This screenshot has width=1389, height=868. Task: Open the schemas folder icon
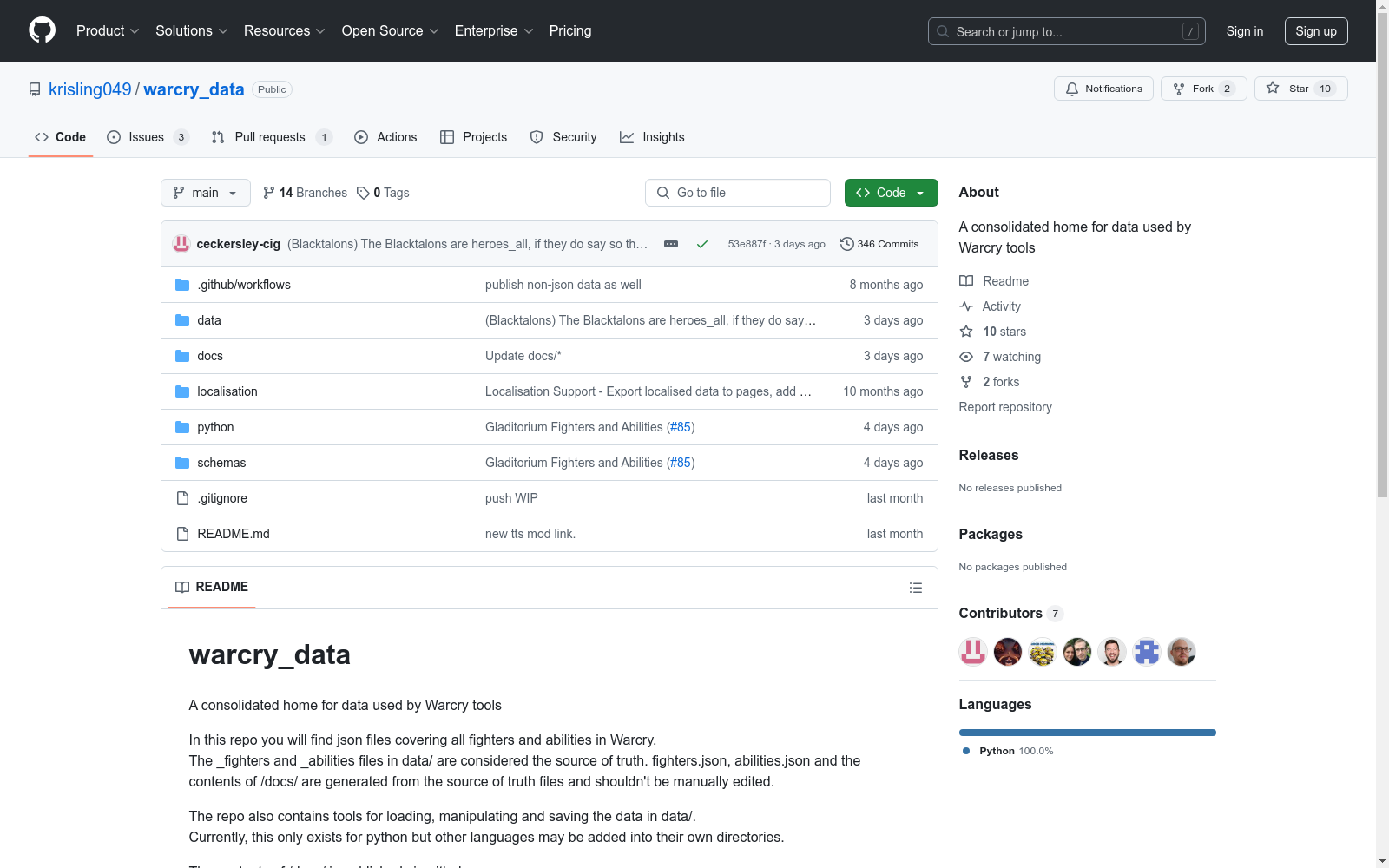(182, 463)
